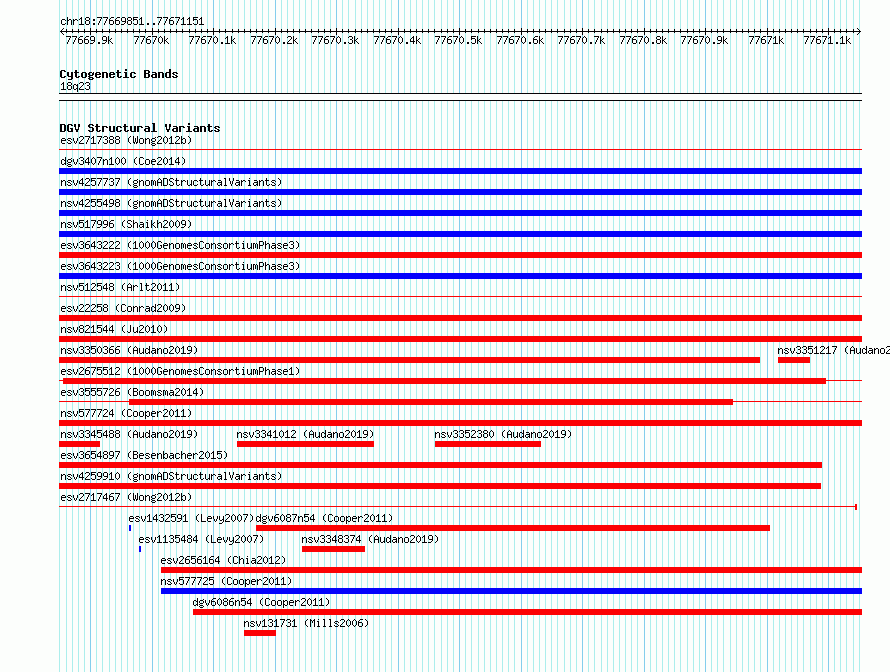Click nsv512548 (Arlt2011) variant label
Viewport: 890px width, 672px height.
[120, 287]
